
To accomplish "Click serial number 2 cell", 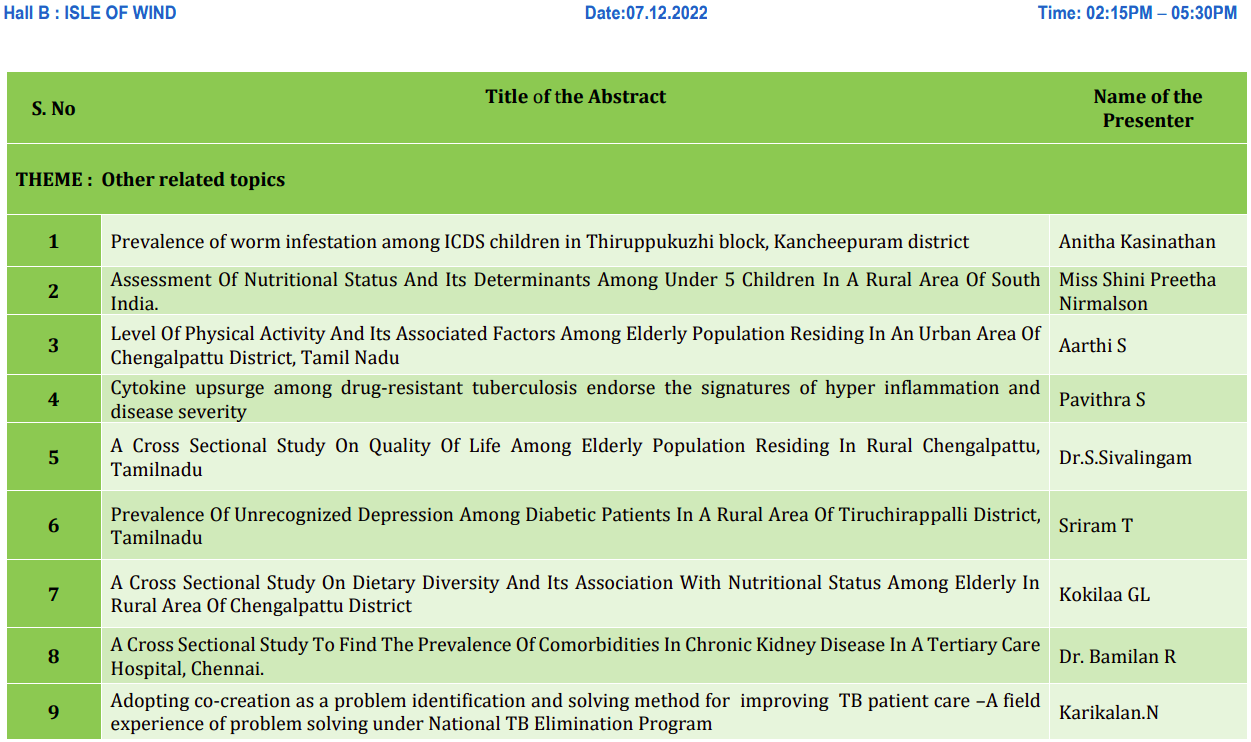I will pos(53,291).
